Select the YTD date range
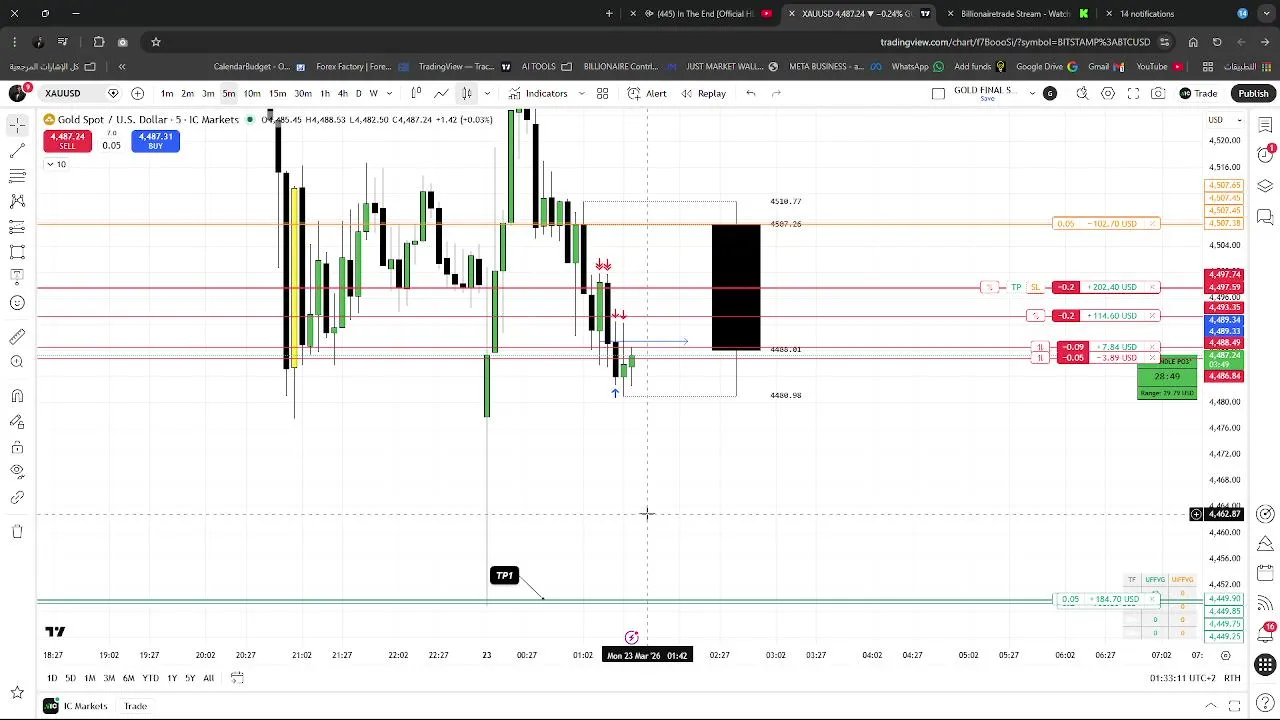This screenshot has height=720, width=1280. point(150,678)
